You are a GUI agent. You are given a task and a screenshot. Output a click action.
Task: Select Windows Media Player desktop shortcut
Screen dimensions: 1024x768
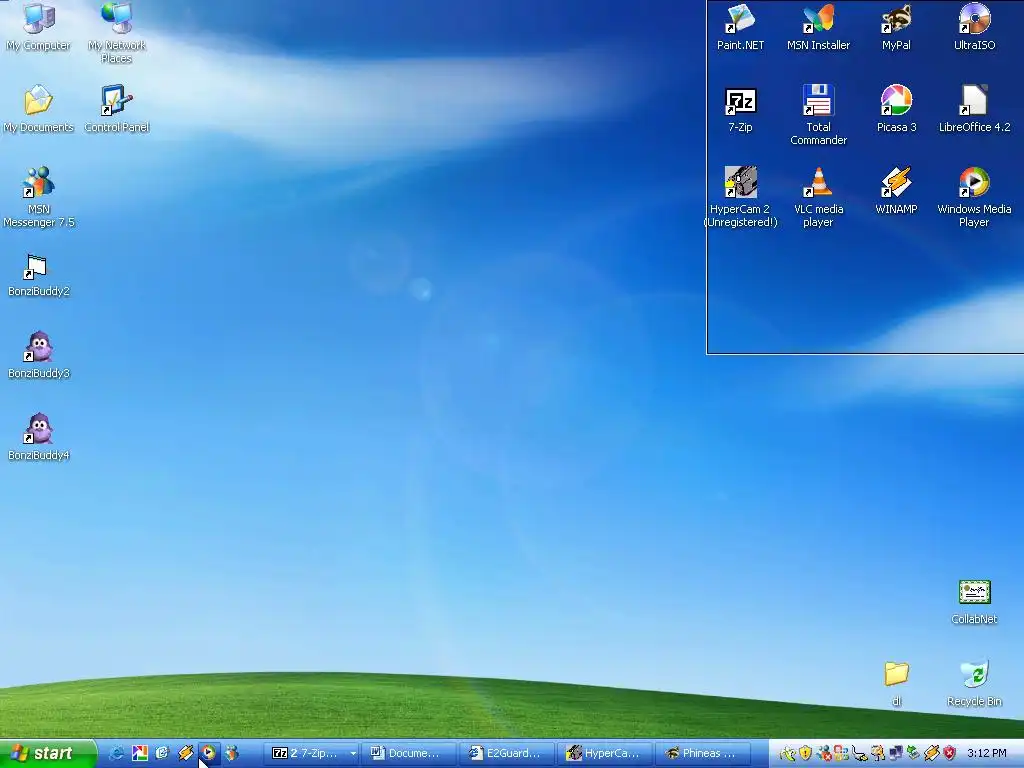pos(974,197)
